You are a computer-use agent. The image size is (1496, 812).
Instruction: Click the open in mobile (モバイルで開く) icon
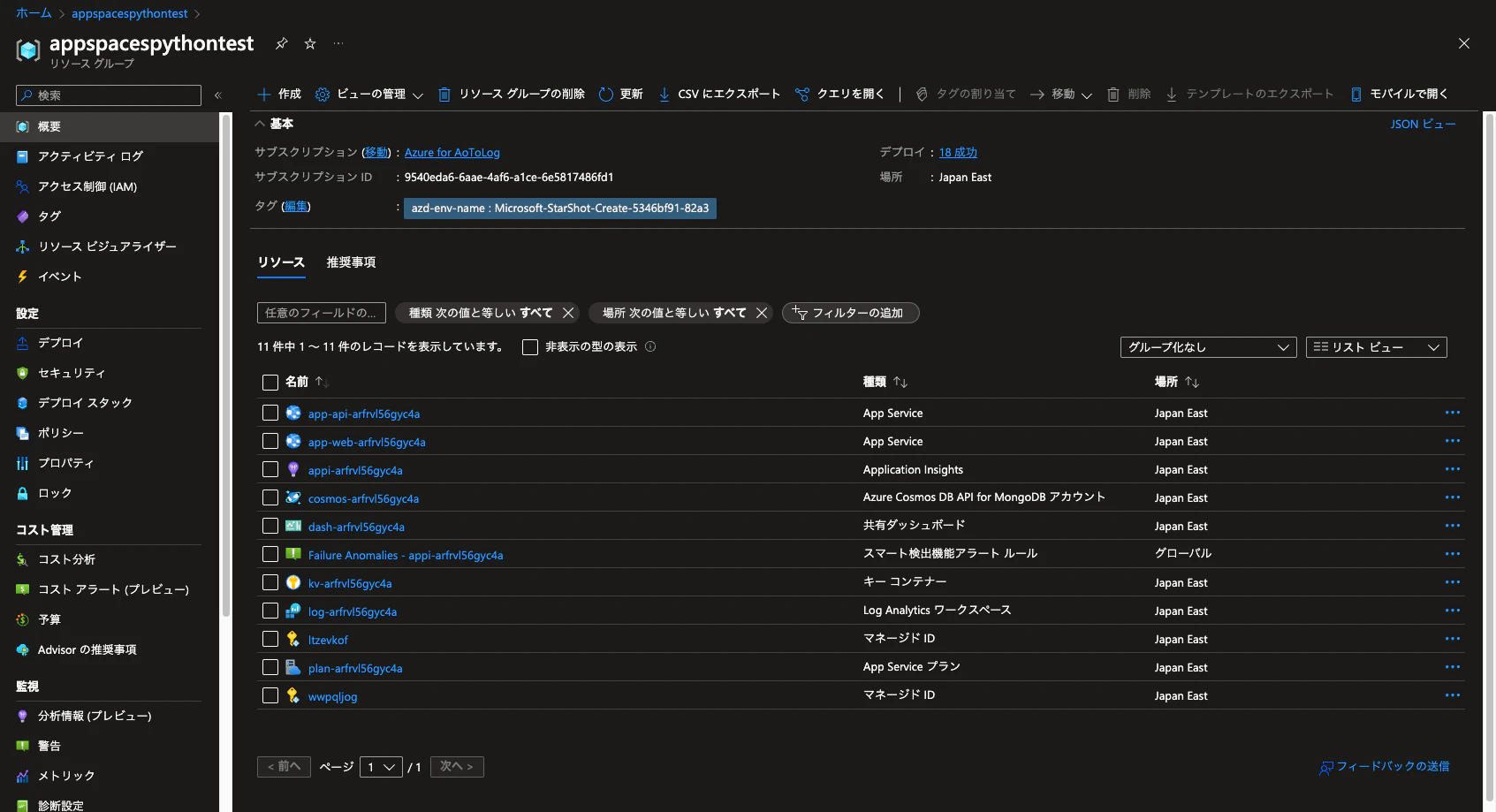point(1356,95)
